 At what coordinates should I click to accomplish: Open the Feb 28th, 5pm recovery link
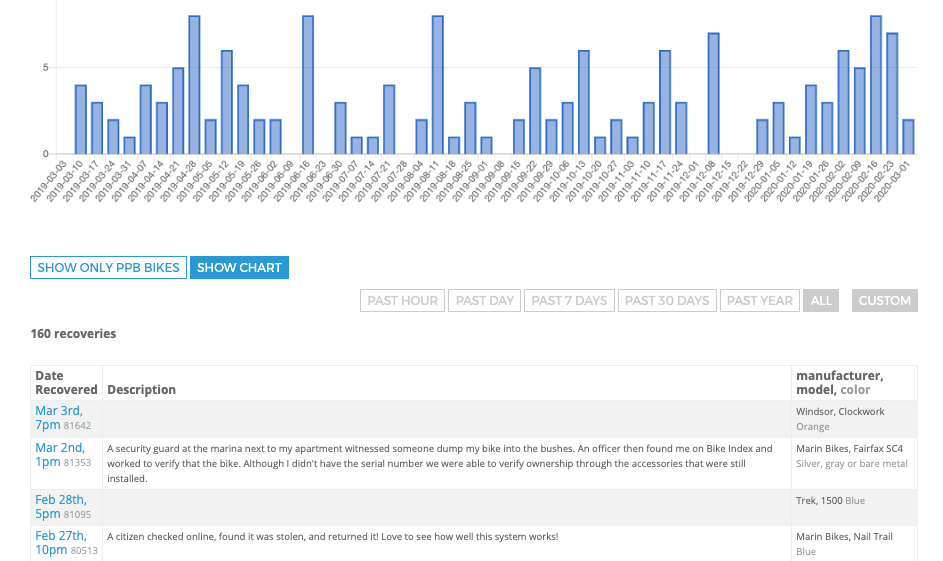point(60,507)
